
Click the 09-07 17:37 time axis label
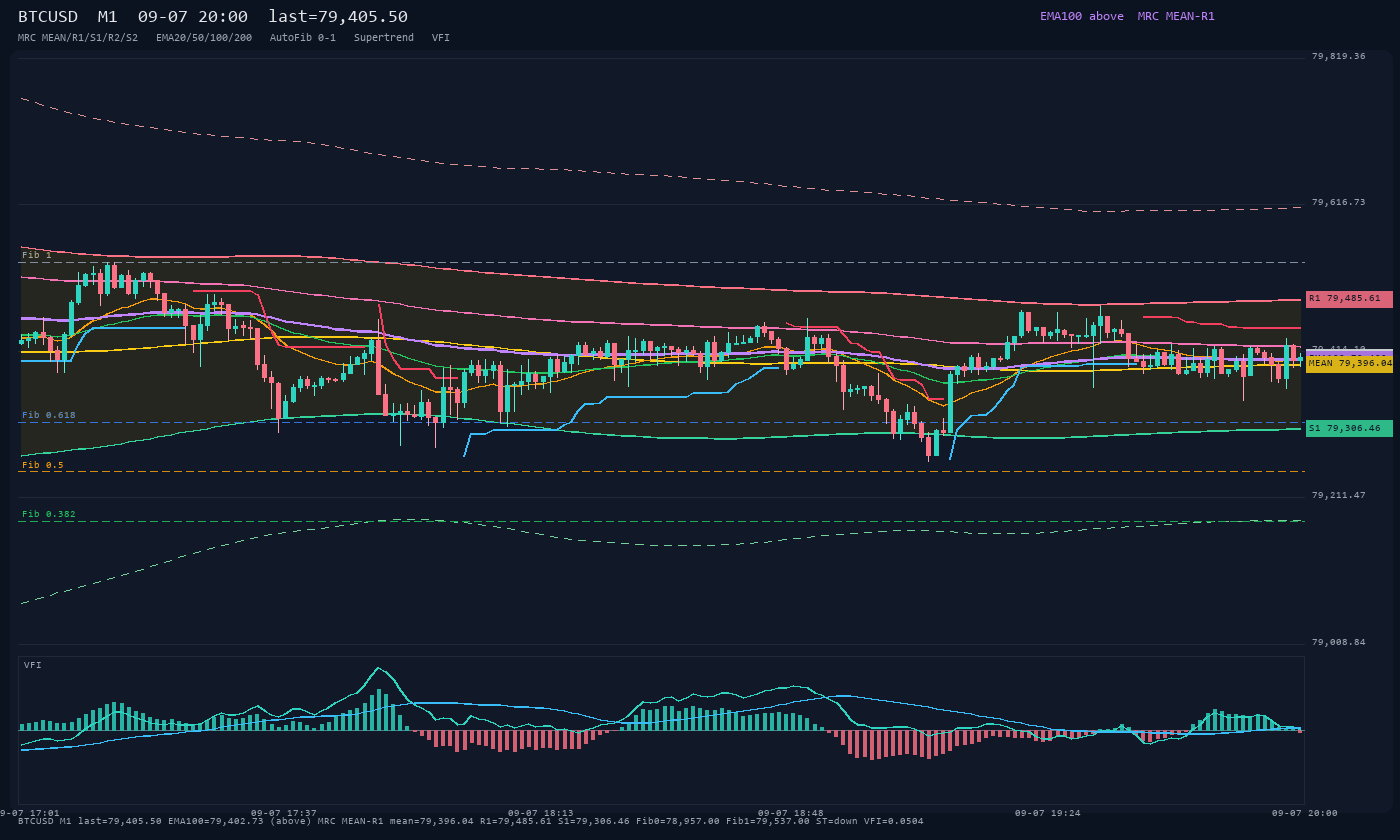284,813
